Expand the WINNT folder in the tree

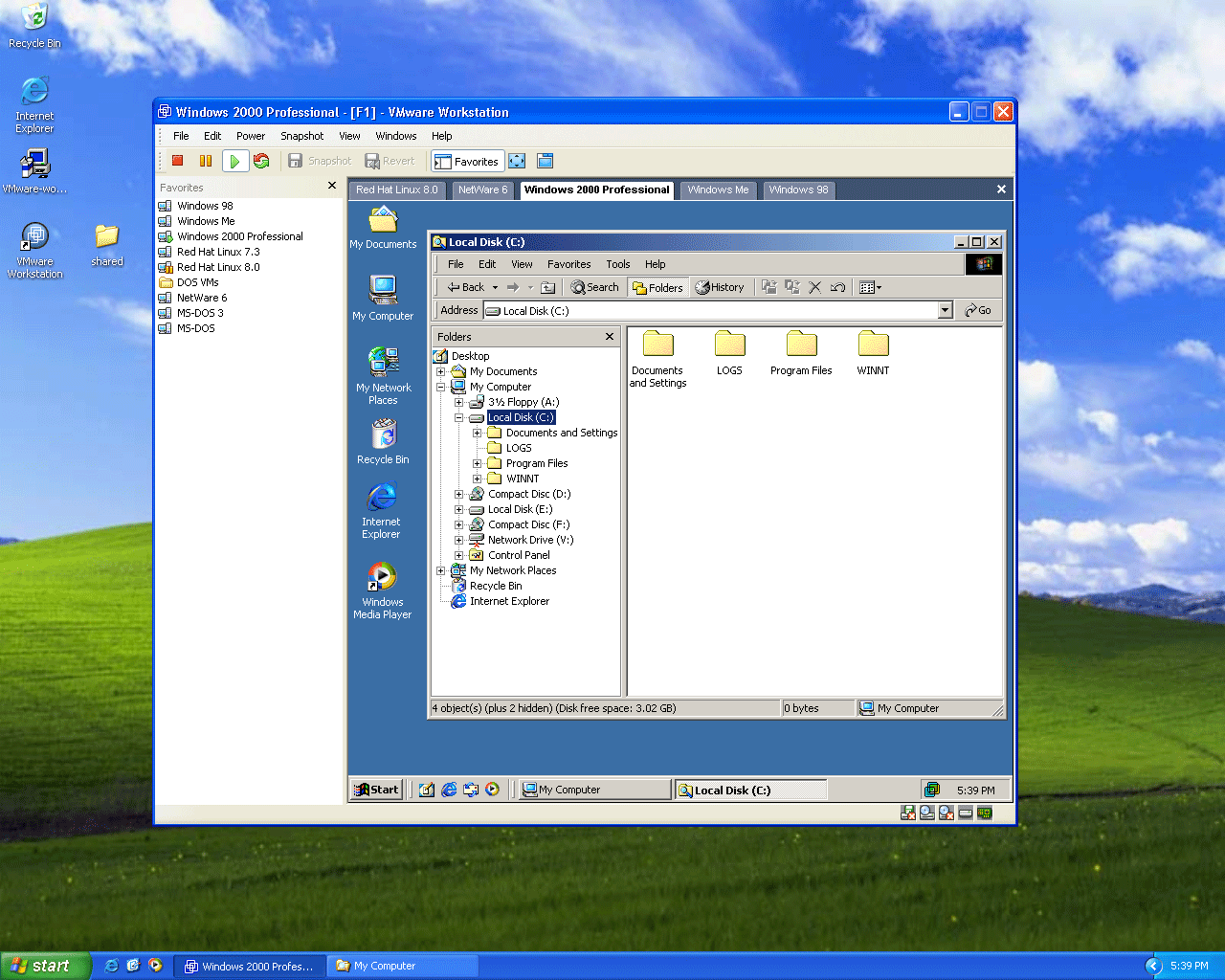pos(478,478)
